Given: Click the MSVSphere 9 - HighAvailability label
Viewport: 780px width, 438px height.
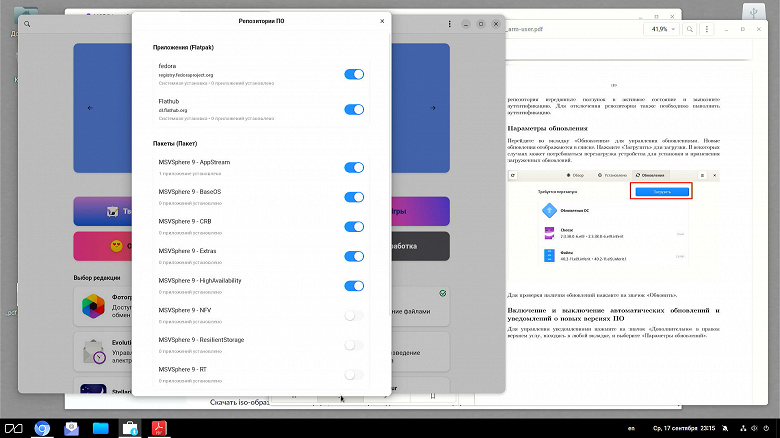Looking at the screenshot, I should click(199, 281).
